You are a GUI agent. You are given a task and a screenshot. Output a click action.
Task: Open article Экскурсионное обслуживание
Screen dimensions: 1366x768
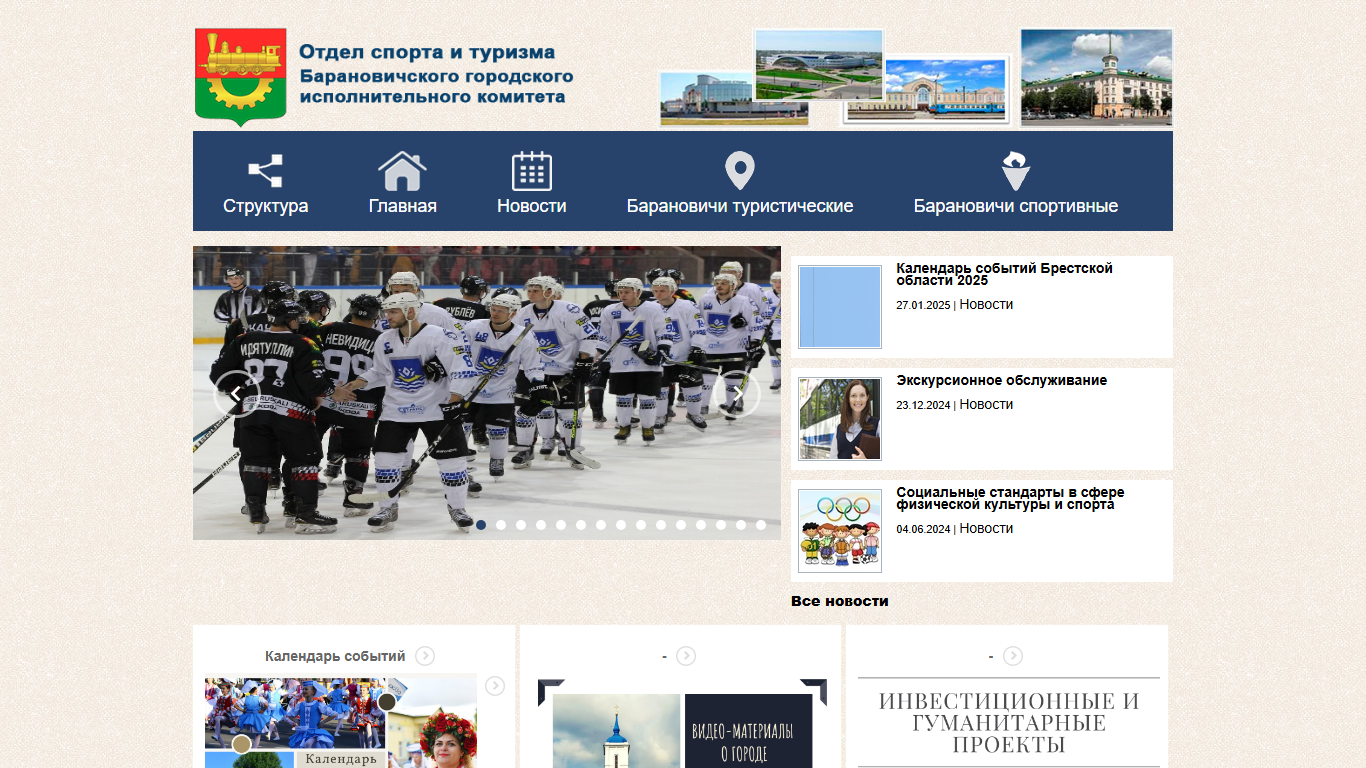pos(1001,381)
